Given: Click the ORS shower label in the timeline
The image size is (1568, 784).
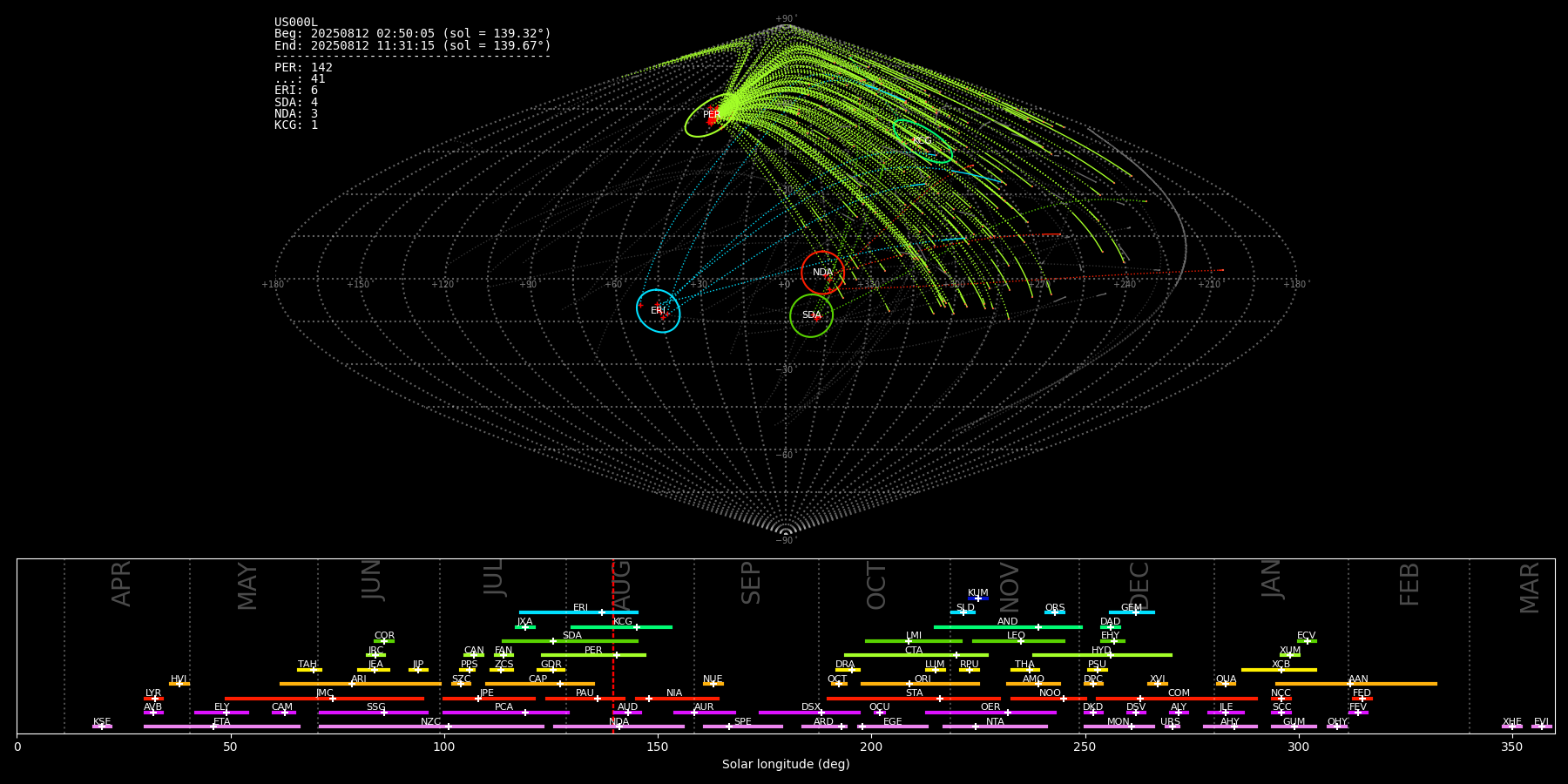Looking at the screenshot, I should point(1055,608).
